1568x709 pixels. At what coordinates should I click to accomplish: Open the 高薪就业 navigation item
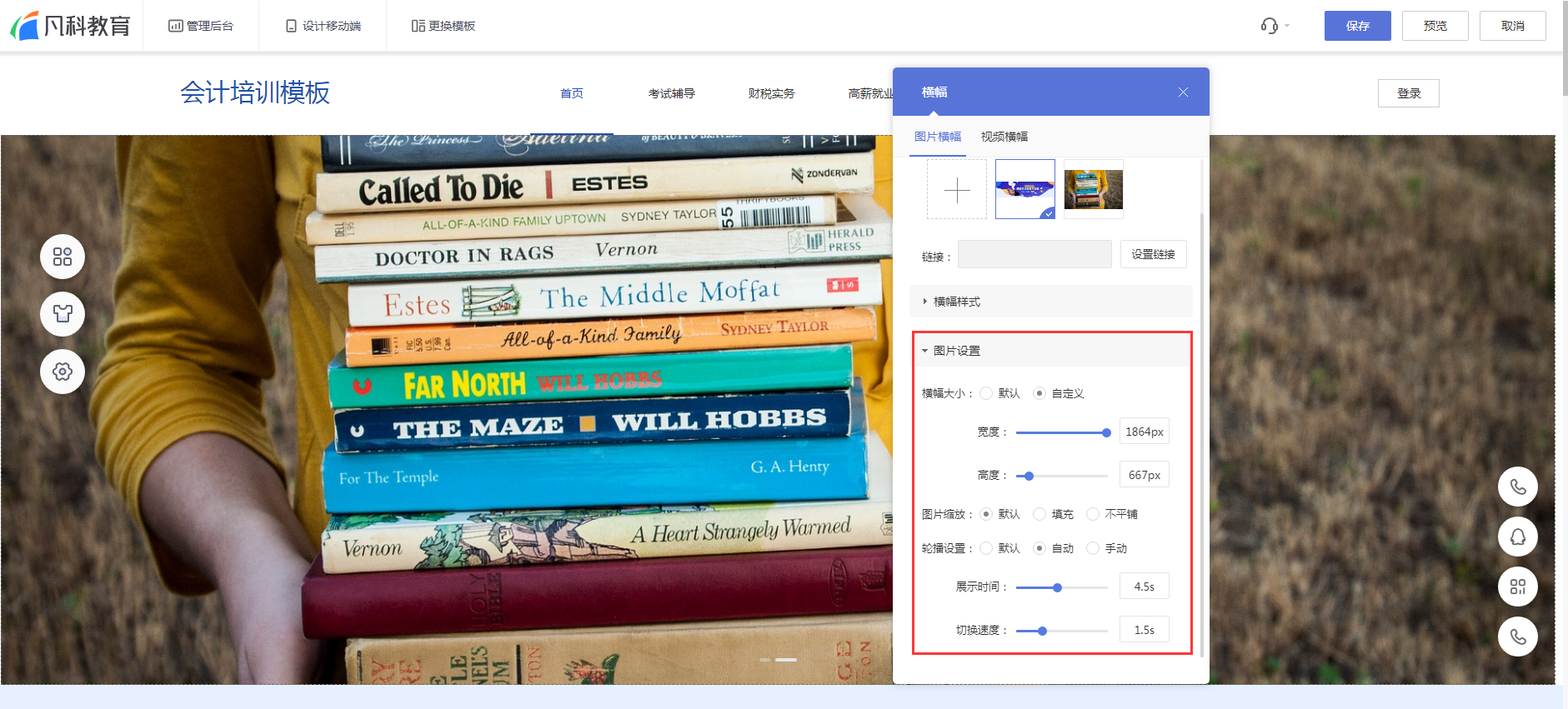[x=870, y=93]
